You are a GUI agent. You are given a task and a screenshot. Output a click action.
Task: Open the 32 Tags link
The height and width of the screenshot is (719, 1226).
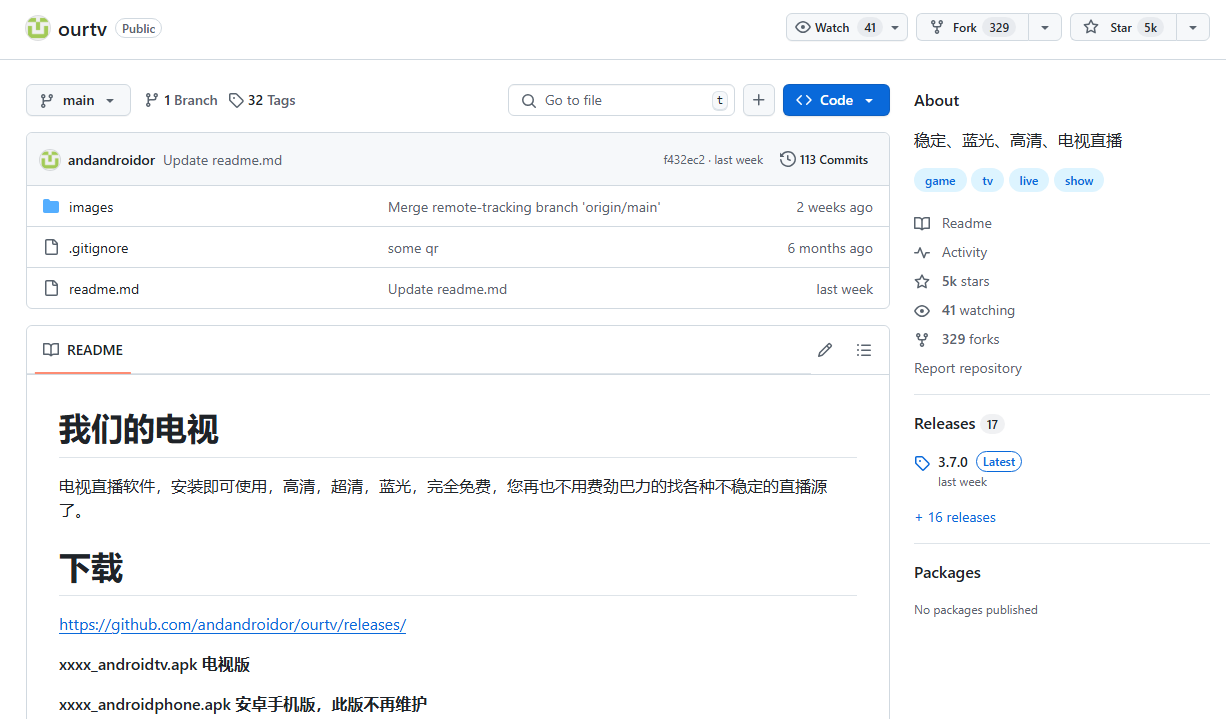click(x=262, y=100)
